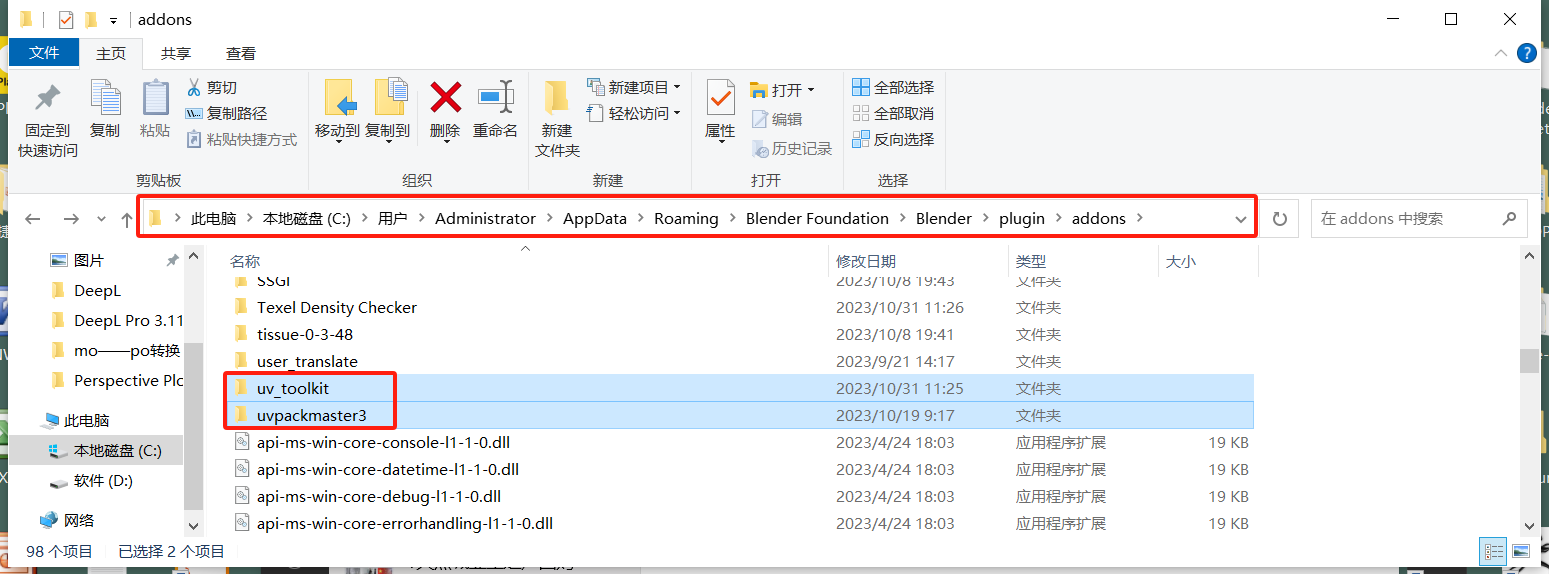Click the Paste (粘贴) ribbon icon
This screenshot has width=1549, height=574.
[155, 100]
